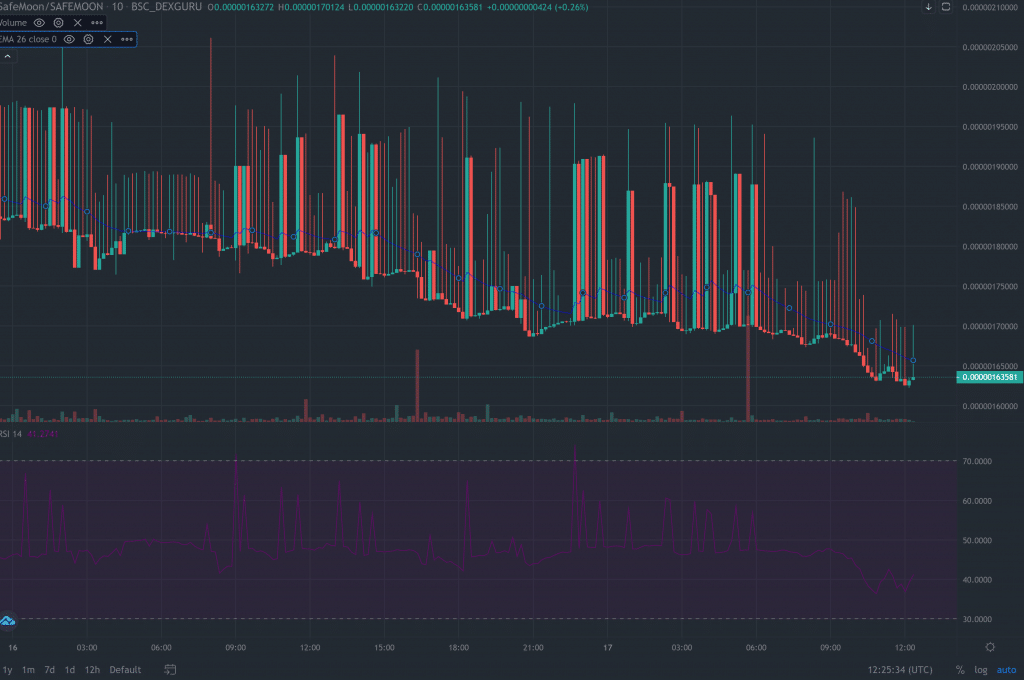Open more options for EMA 26 indicator

(x=127, y=39)
